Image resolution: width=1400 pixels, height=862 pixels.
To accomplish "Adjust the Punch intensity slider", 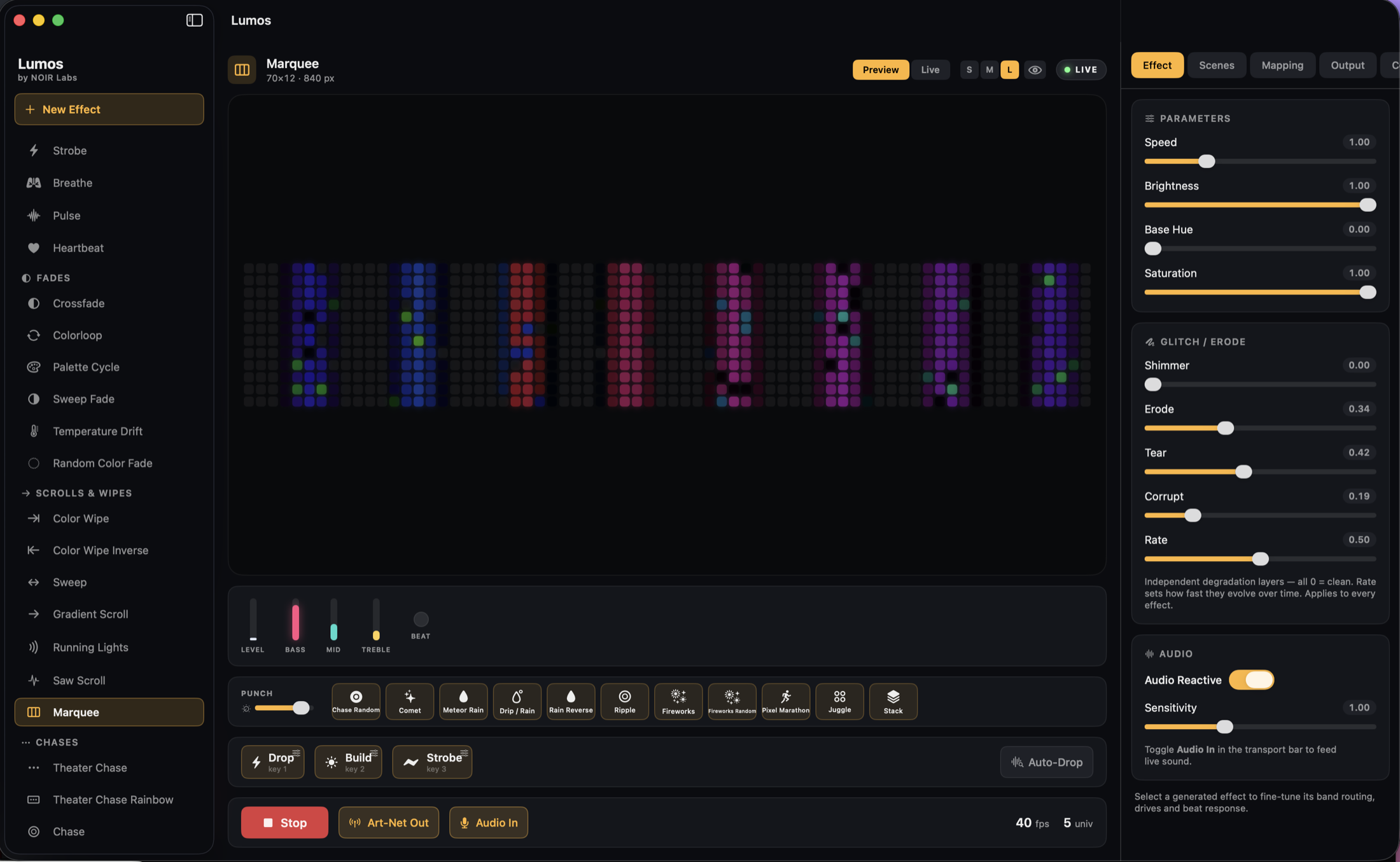I will (x=283, y=707).
